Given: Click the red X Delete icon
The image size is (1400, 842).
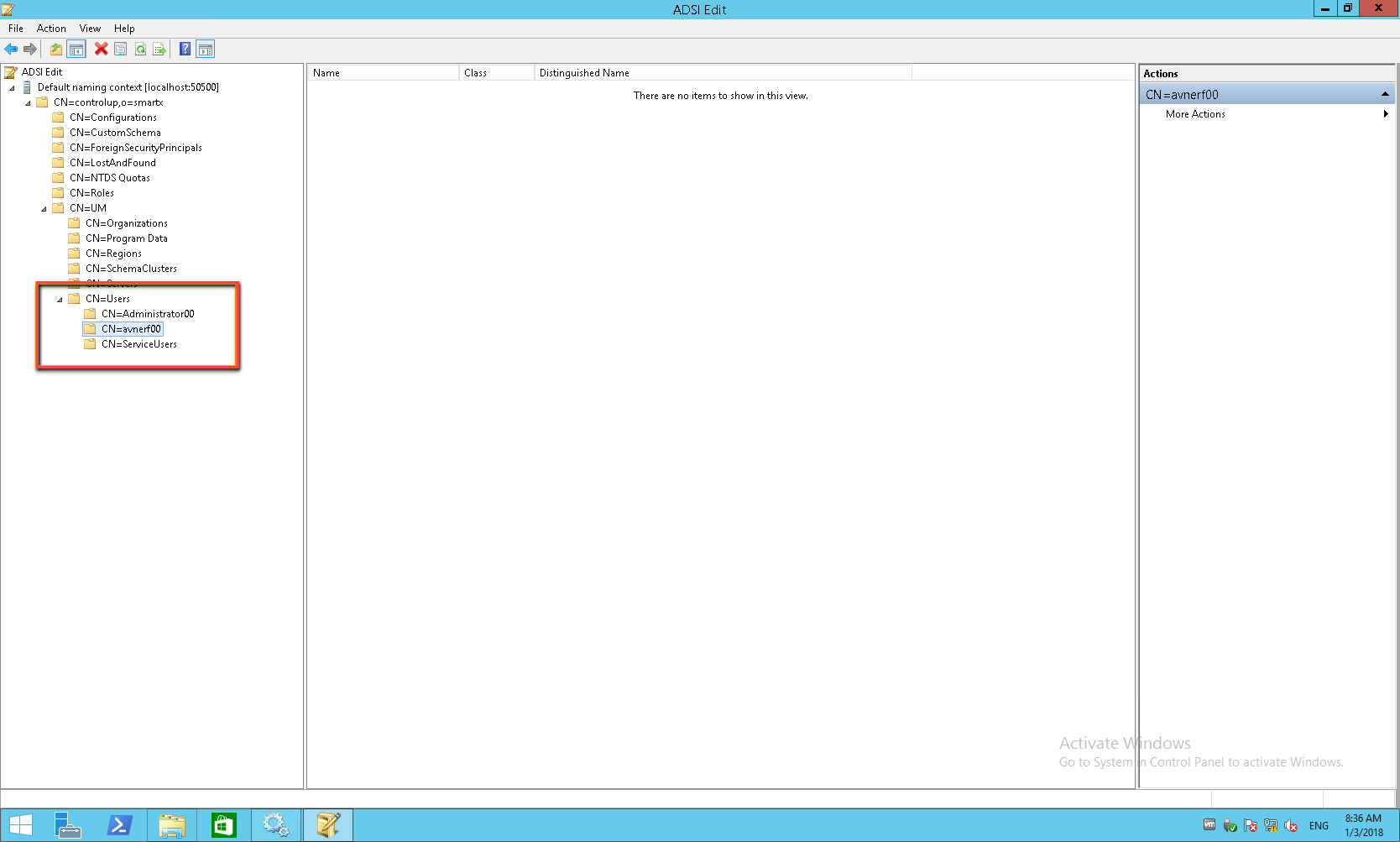Looking at the screenshot, I should (101, 49).
